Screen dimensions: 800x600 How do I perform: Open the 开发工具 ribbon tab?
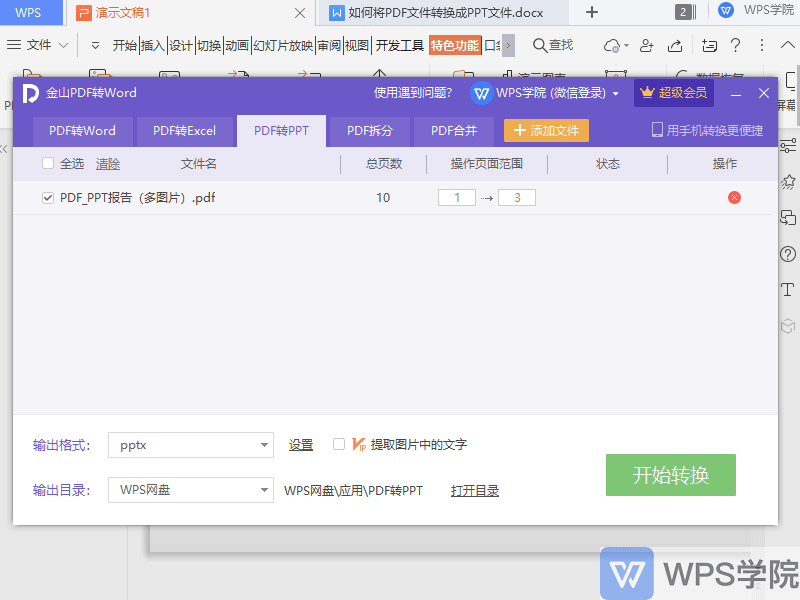click(400, 45)
